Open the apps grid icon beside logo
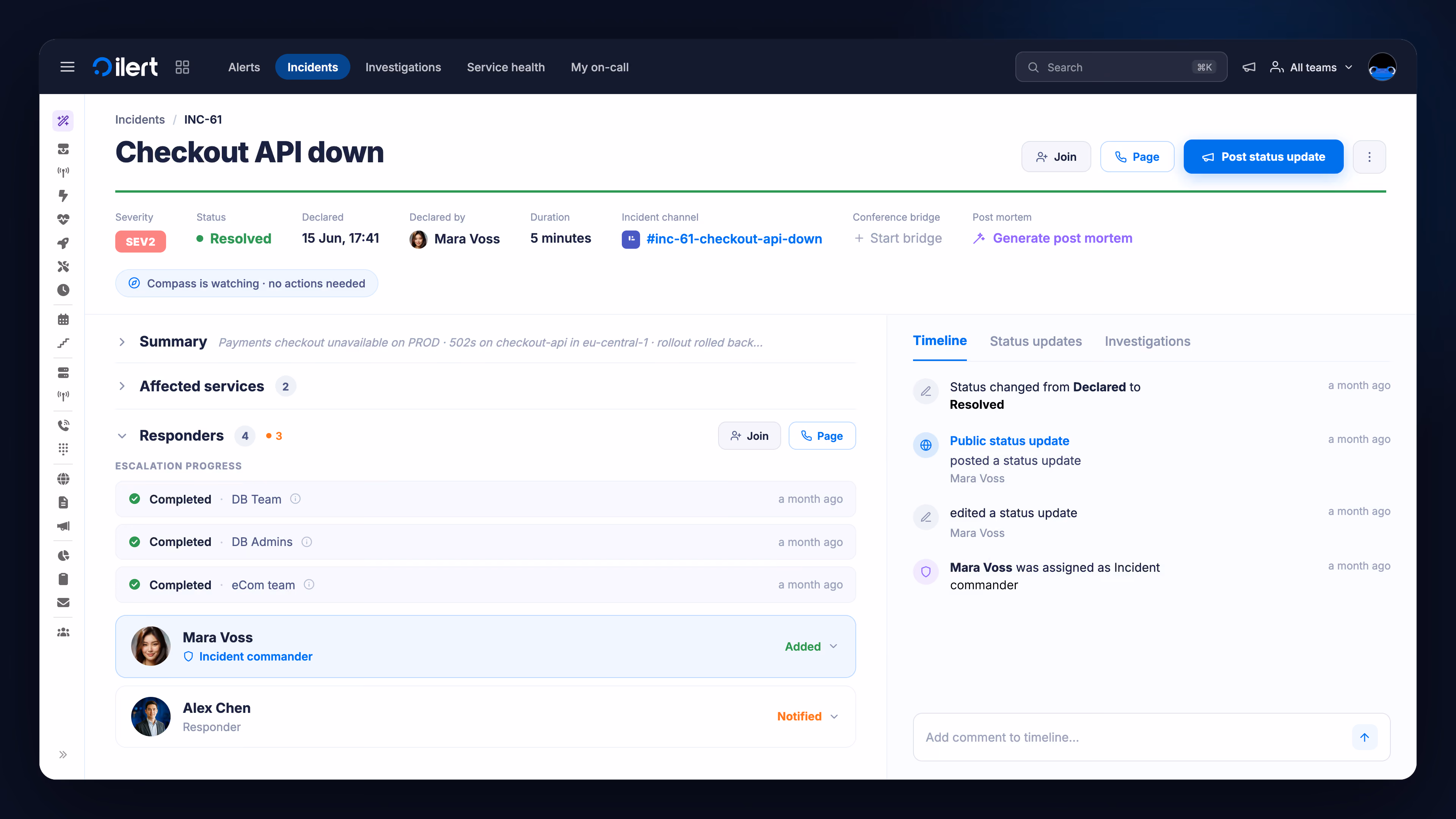Screen dimensions: 1456x819 click(x=182, y=67)
